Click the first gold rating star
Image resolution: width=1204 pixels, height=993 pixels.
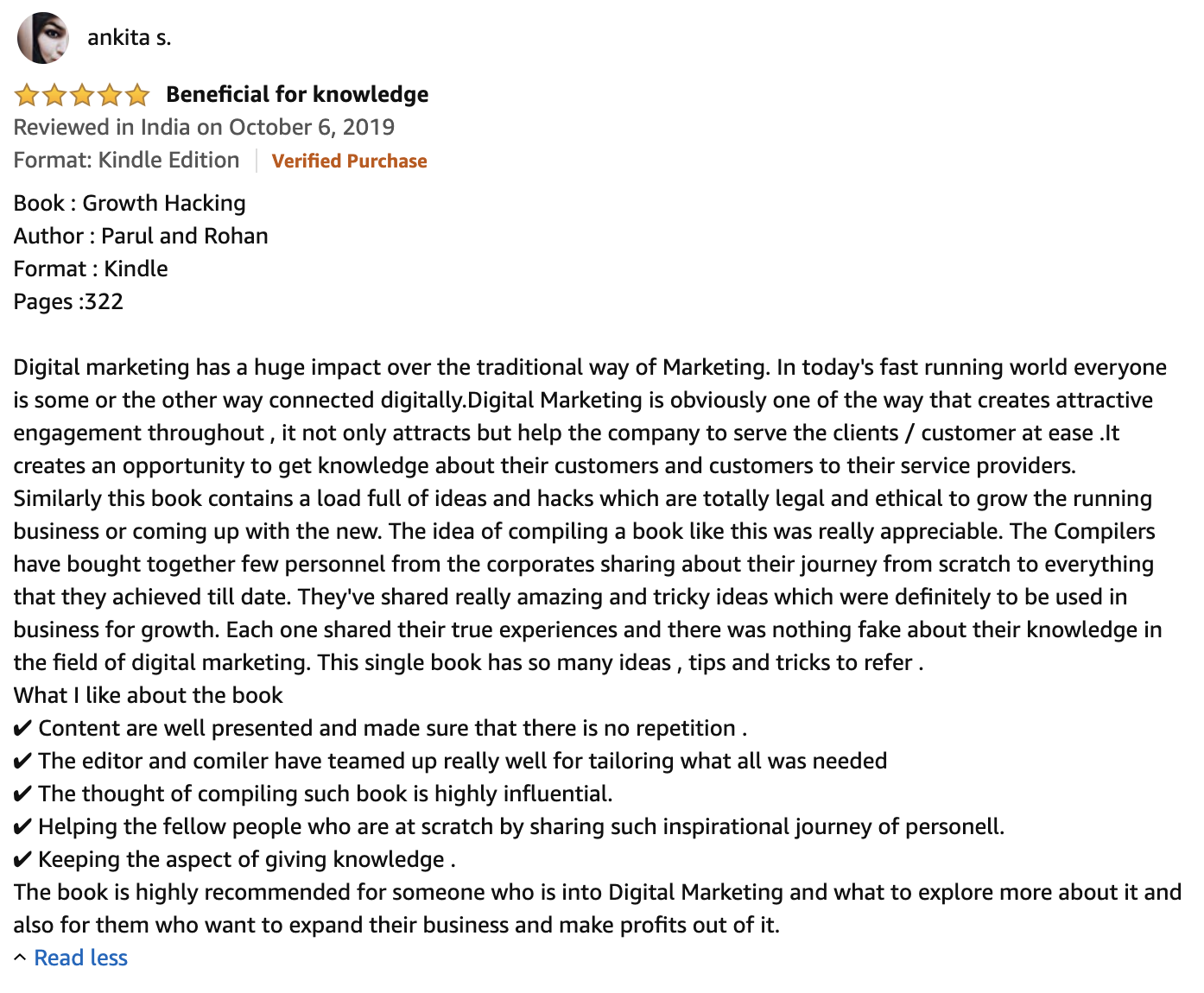(27, 94)
